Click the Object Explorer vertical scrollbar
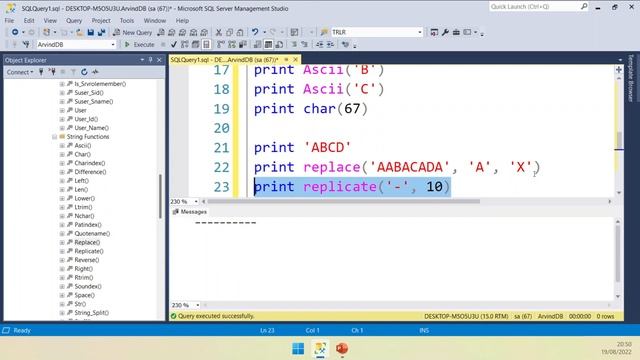 pos(160,196)
